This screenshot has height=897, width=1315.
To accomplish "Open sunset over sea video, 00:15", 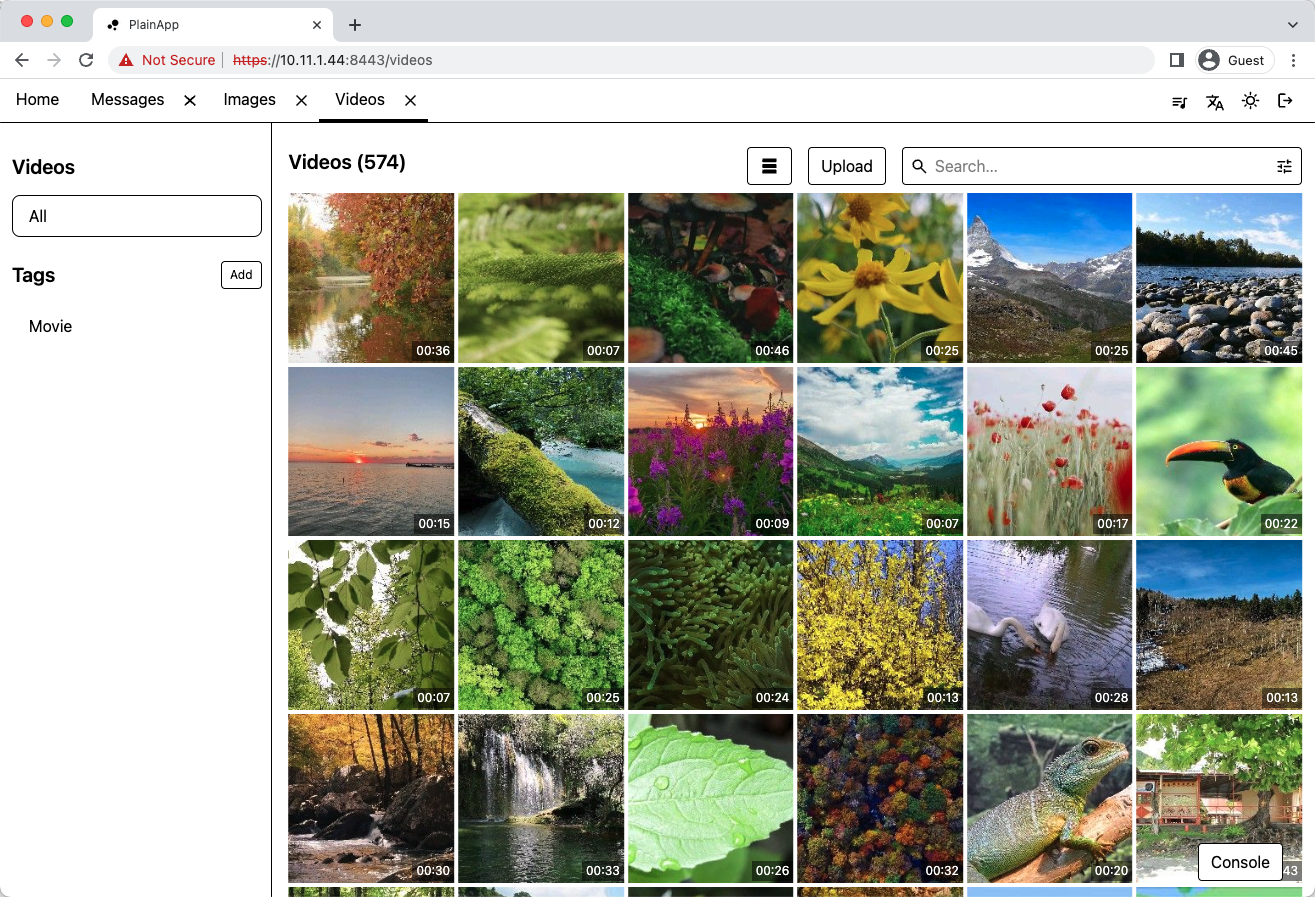I will pyautogui.click(x=371, y=451).
